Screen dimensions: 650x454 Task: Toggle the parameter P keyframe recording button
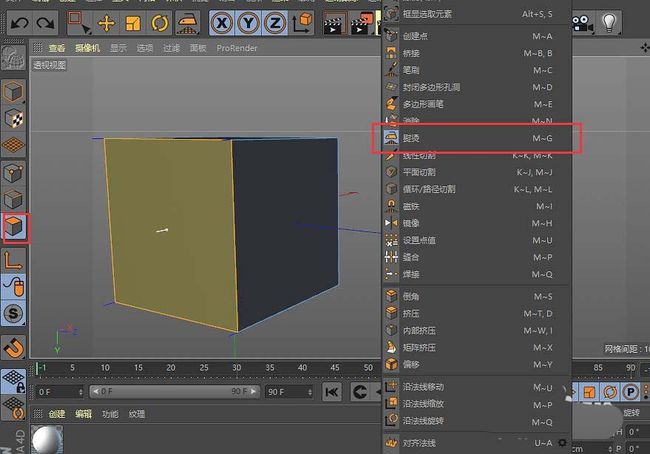tap(631, 392)
